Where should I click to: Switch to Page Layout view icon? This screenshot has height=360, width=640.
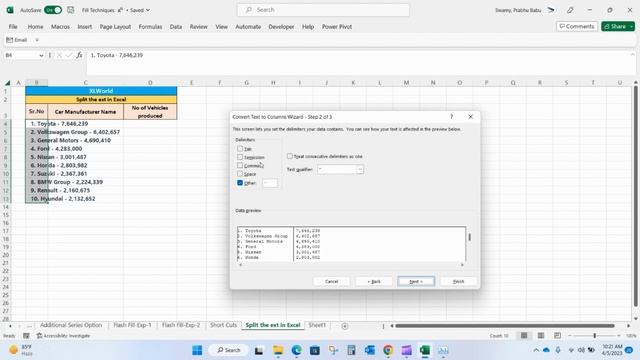(x=541, y=336)
